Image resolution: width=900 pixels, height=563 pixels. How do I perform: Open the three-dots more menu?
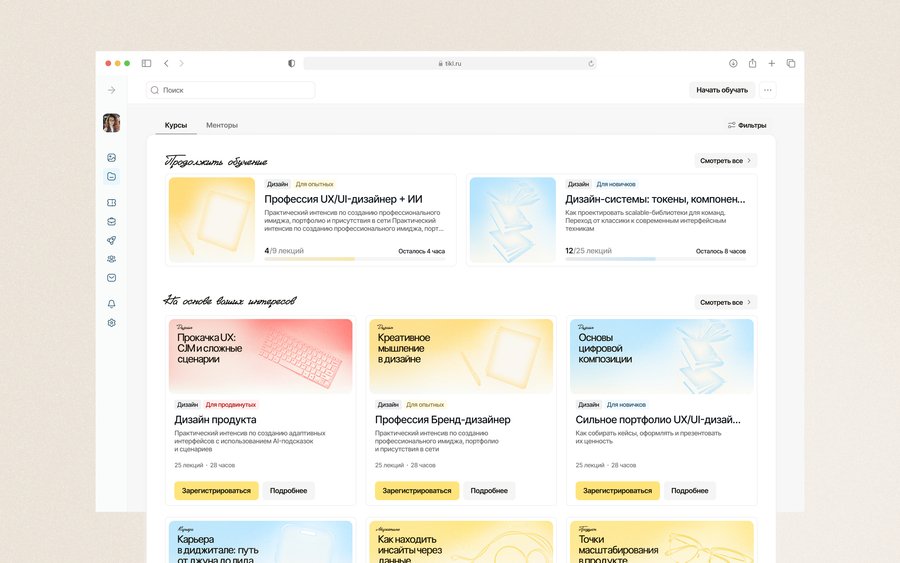[x=767, y=90]
